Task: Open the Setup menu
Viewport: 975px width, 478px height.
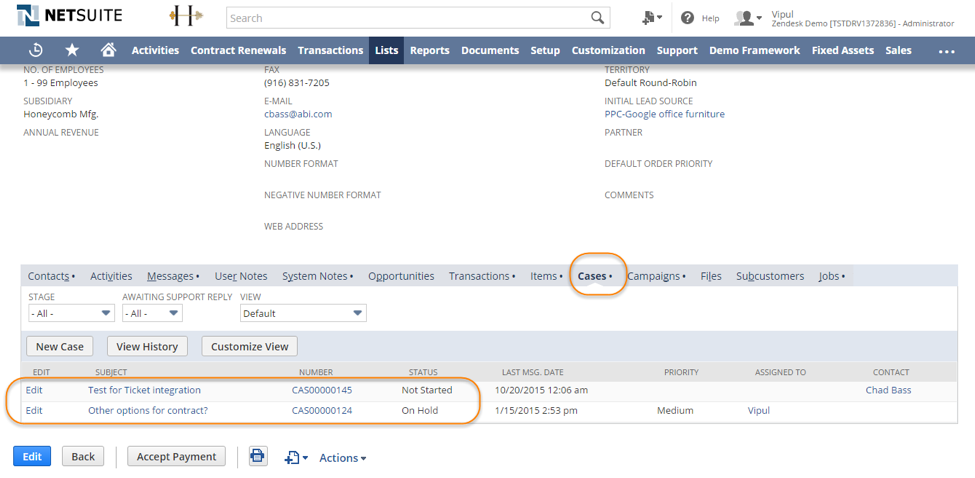Action: 545,50
